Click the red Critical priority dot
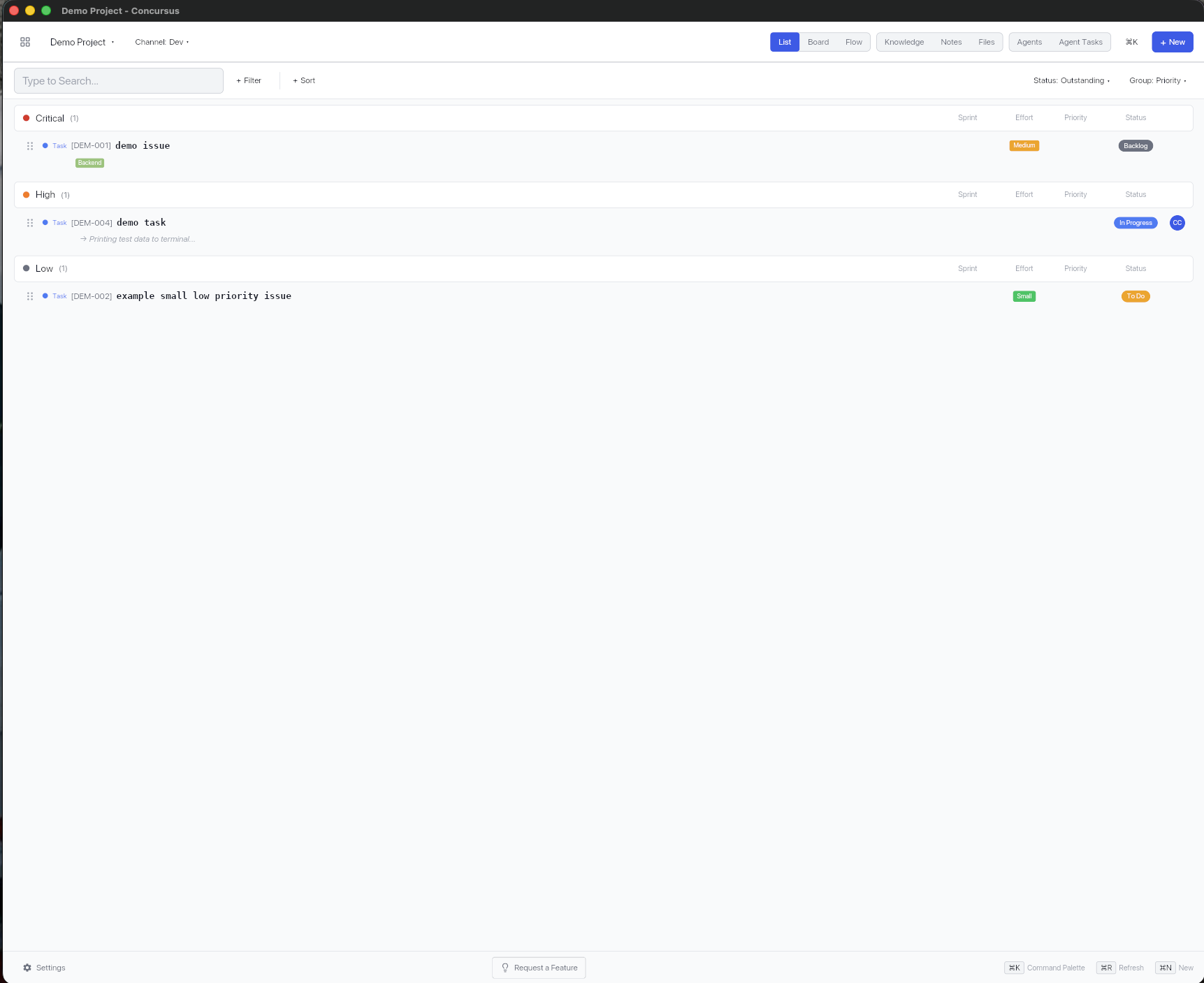1204x983 pixels. [x=26, y=118]
